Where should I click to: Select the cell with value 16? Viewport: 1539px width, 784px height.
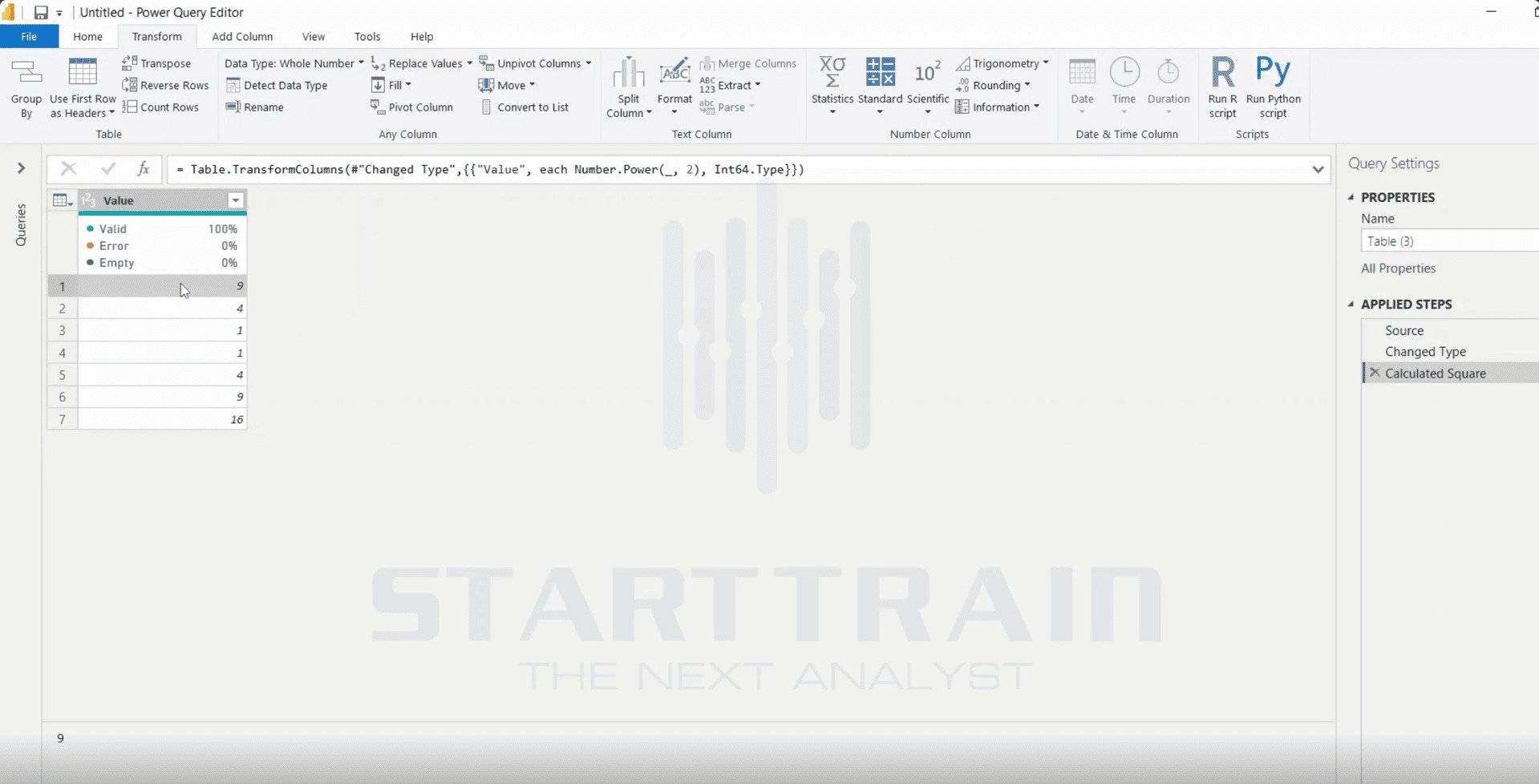click(x=162, y=419)
